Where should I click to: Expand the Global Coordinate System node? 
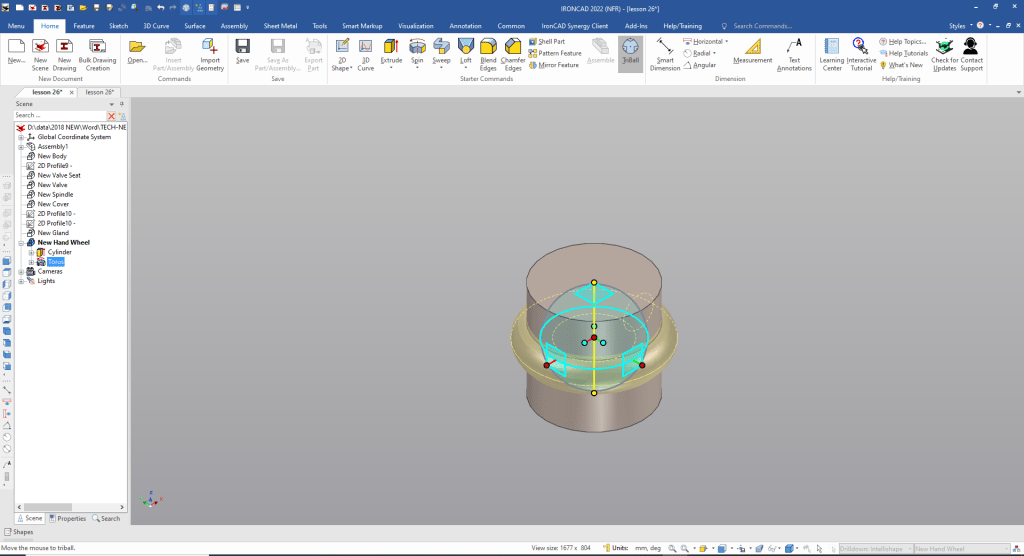click(x=21, y=137)
